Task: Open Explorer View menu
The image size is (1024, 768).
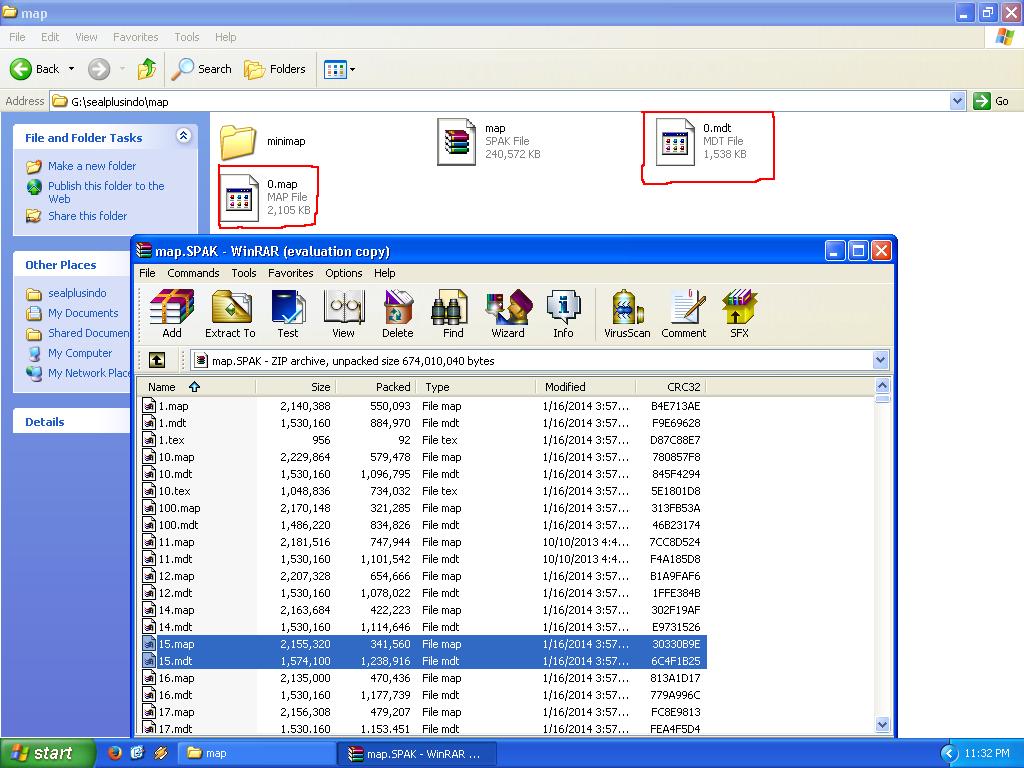Action: [x=86, y=37]
